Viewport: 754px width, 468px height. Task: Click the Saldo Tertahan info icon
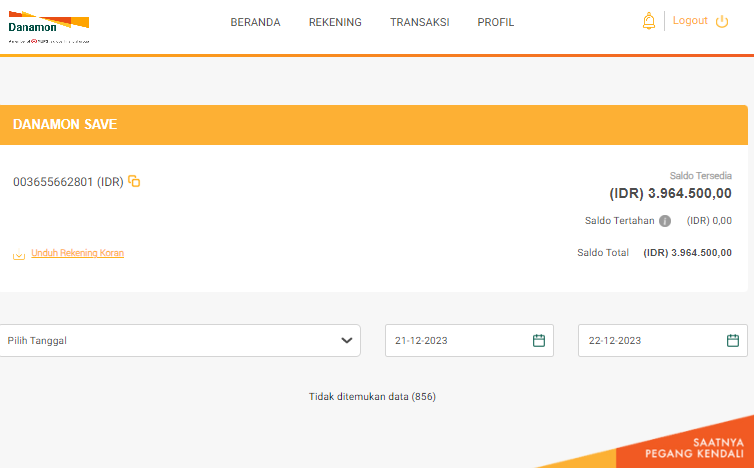(x=665, y=221)
